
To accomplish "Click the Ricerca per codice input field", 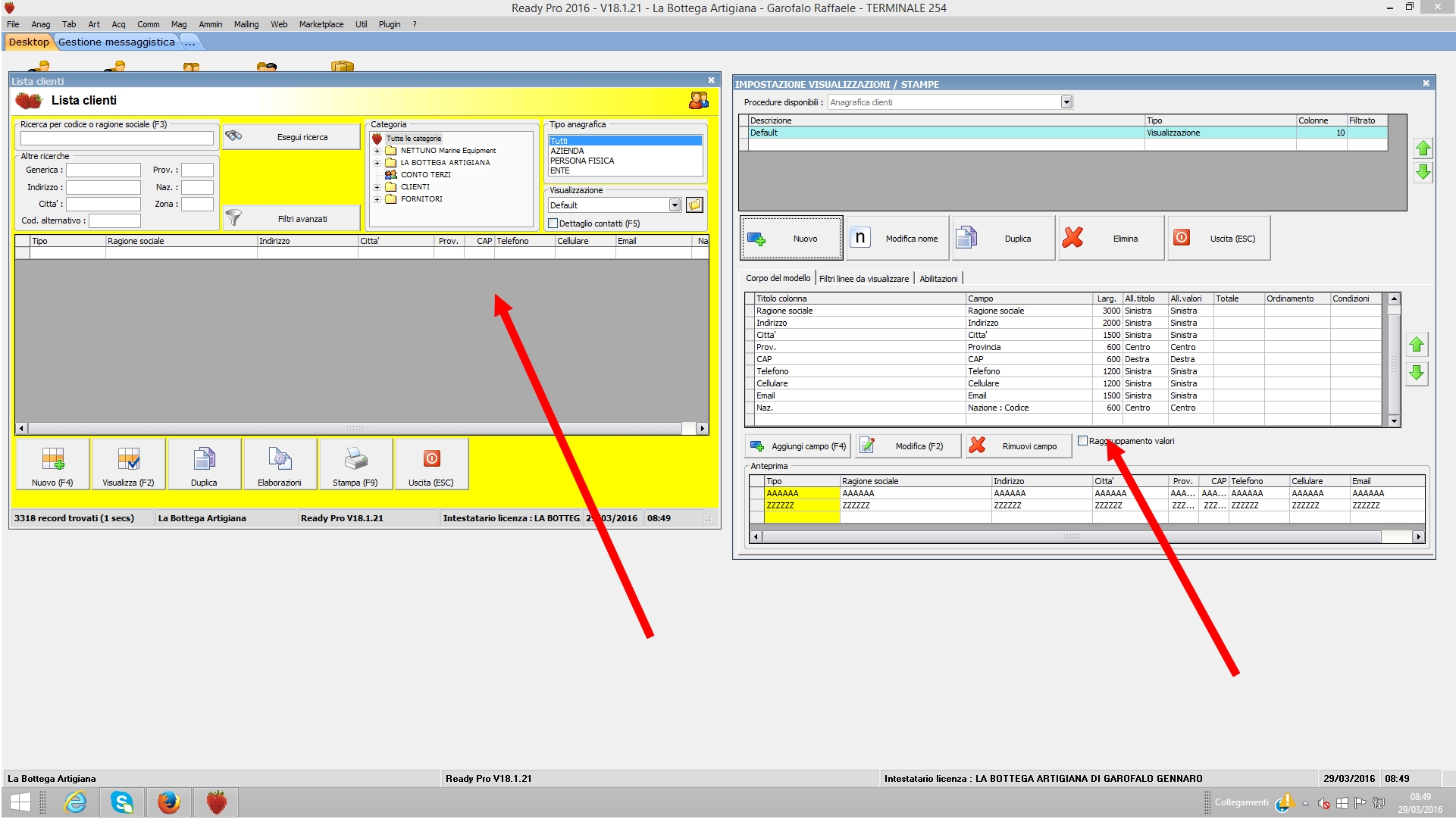I will [x=117, y=139].
